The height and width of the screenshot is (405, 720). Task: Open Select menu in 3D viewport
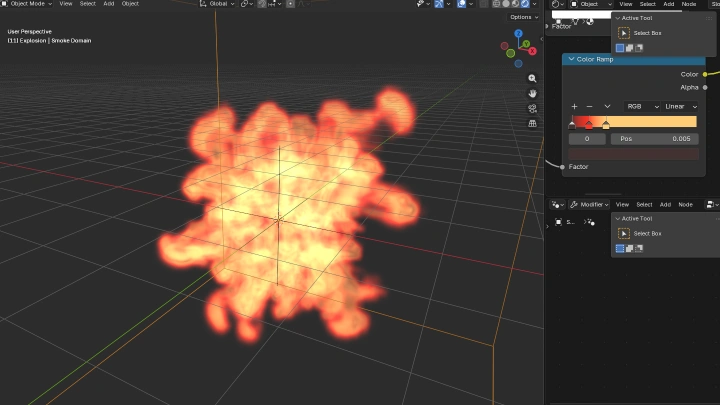tap(87, 4)
